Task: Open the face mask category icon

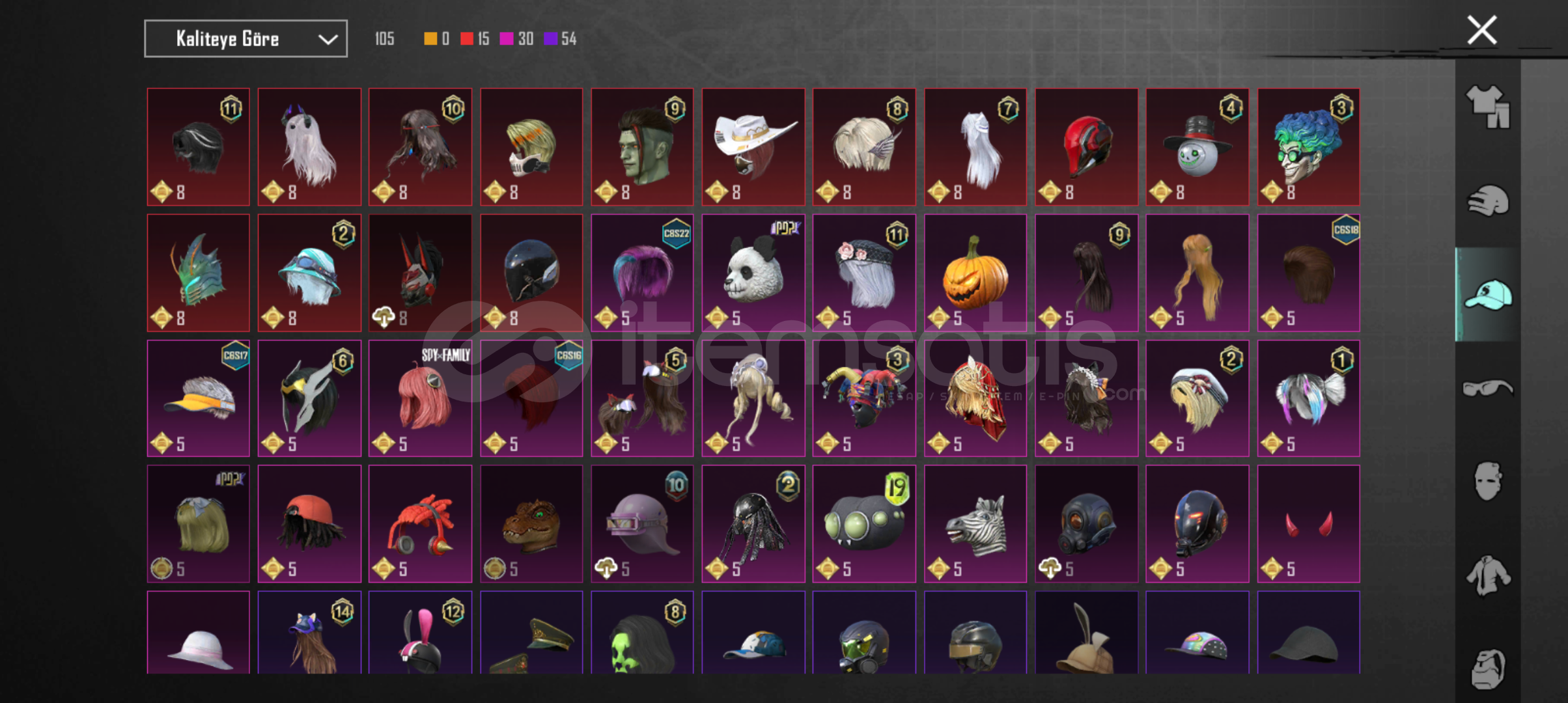Action: pos(1488,481)
